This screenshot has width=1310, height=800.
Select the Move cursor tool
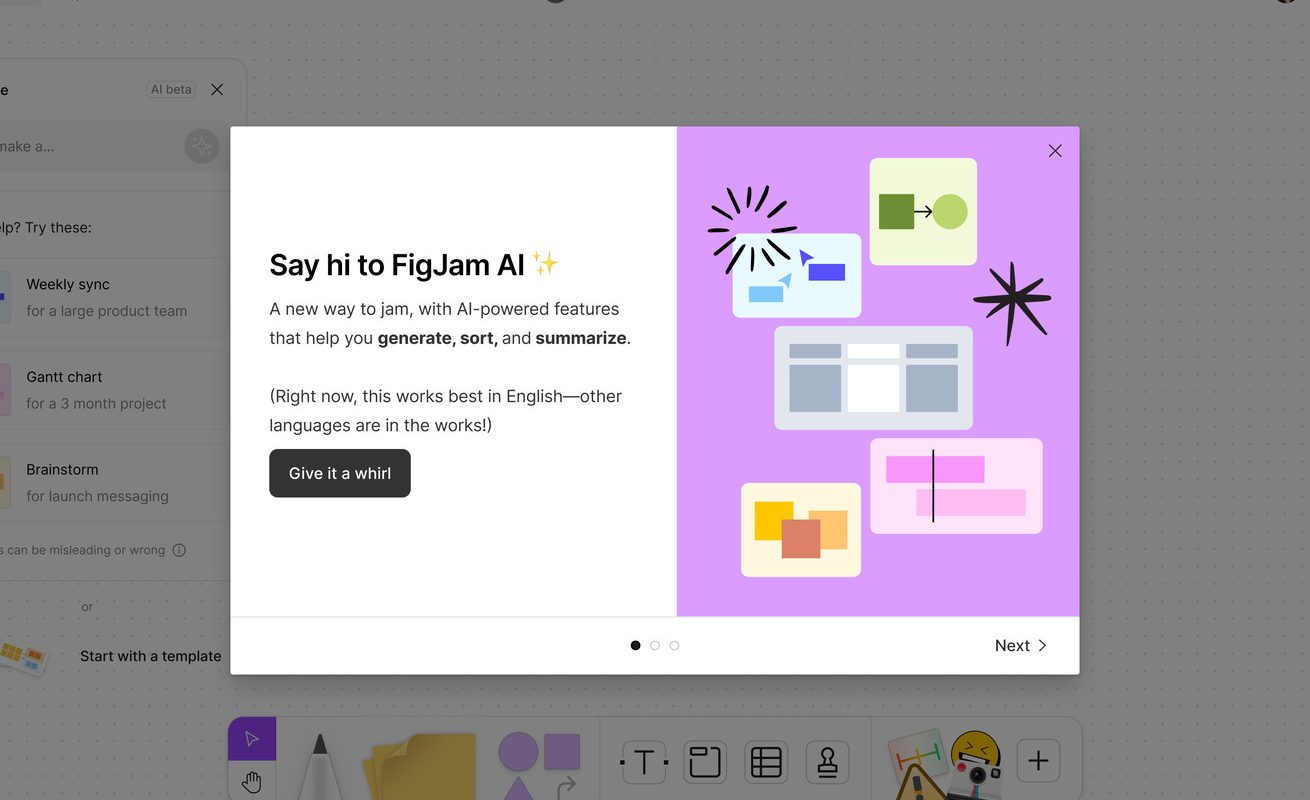pyautogui.click(x=252, y=738)
